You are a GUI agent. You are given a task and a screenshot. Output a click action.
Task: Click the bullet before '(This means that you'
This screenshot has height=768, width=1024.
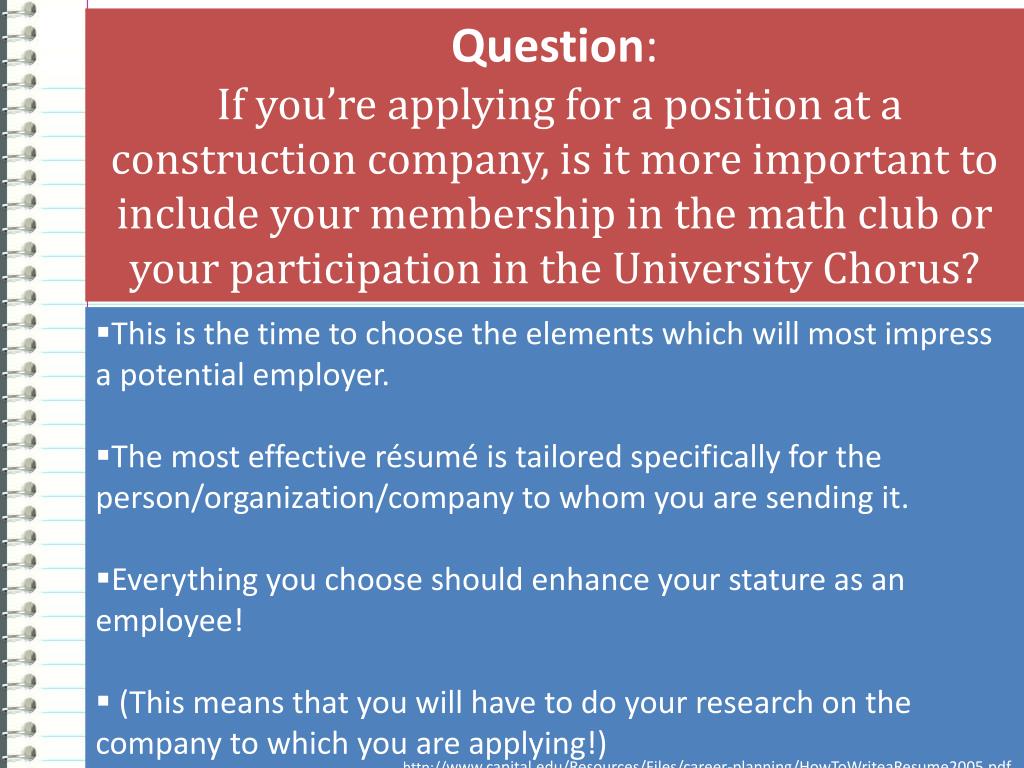[103, 701]
